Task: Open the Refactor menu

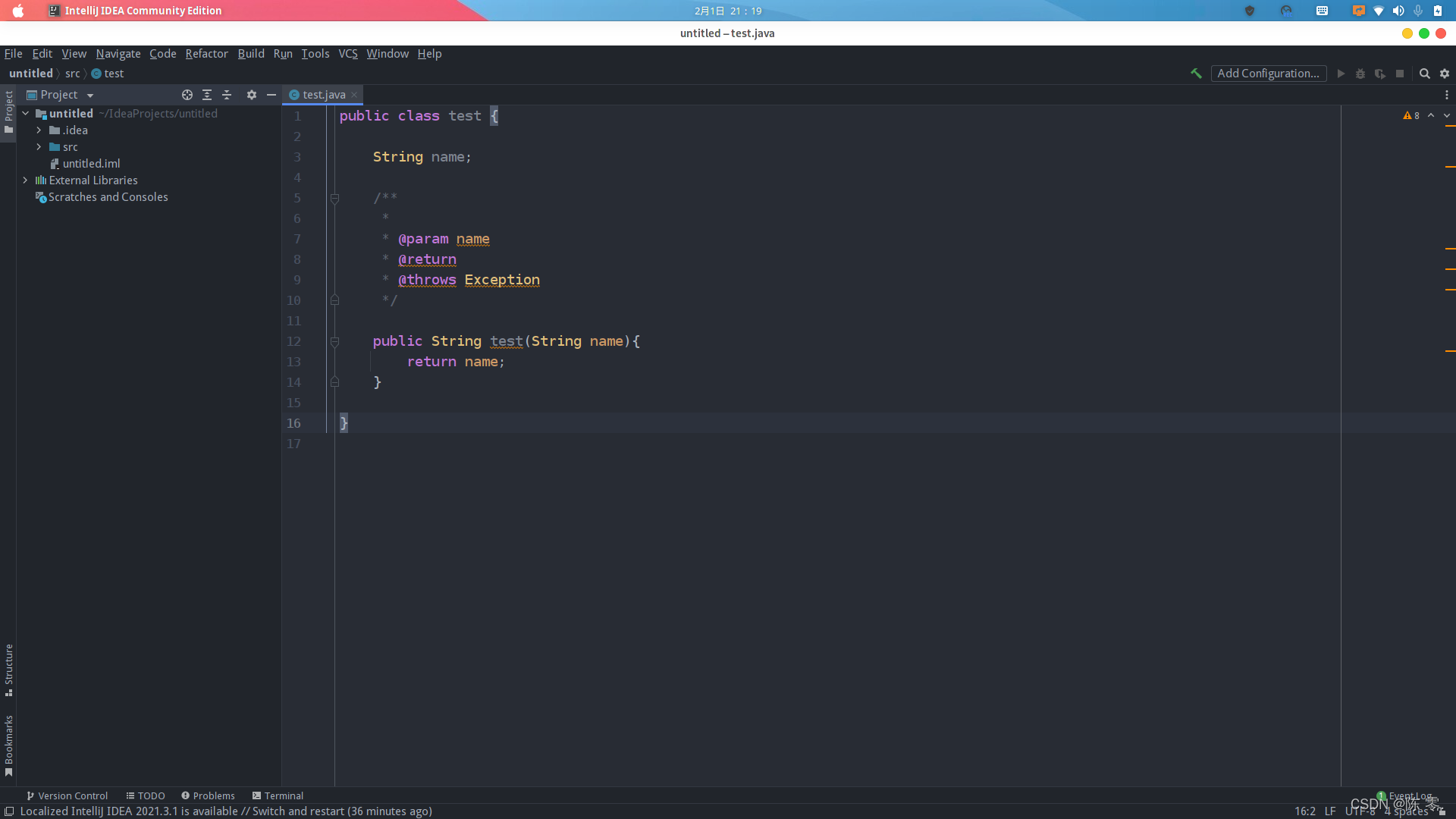Action: pyautogui.click(x=206, y=54)
